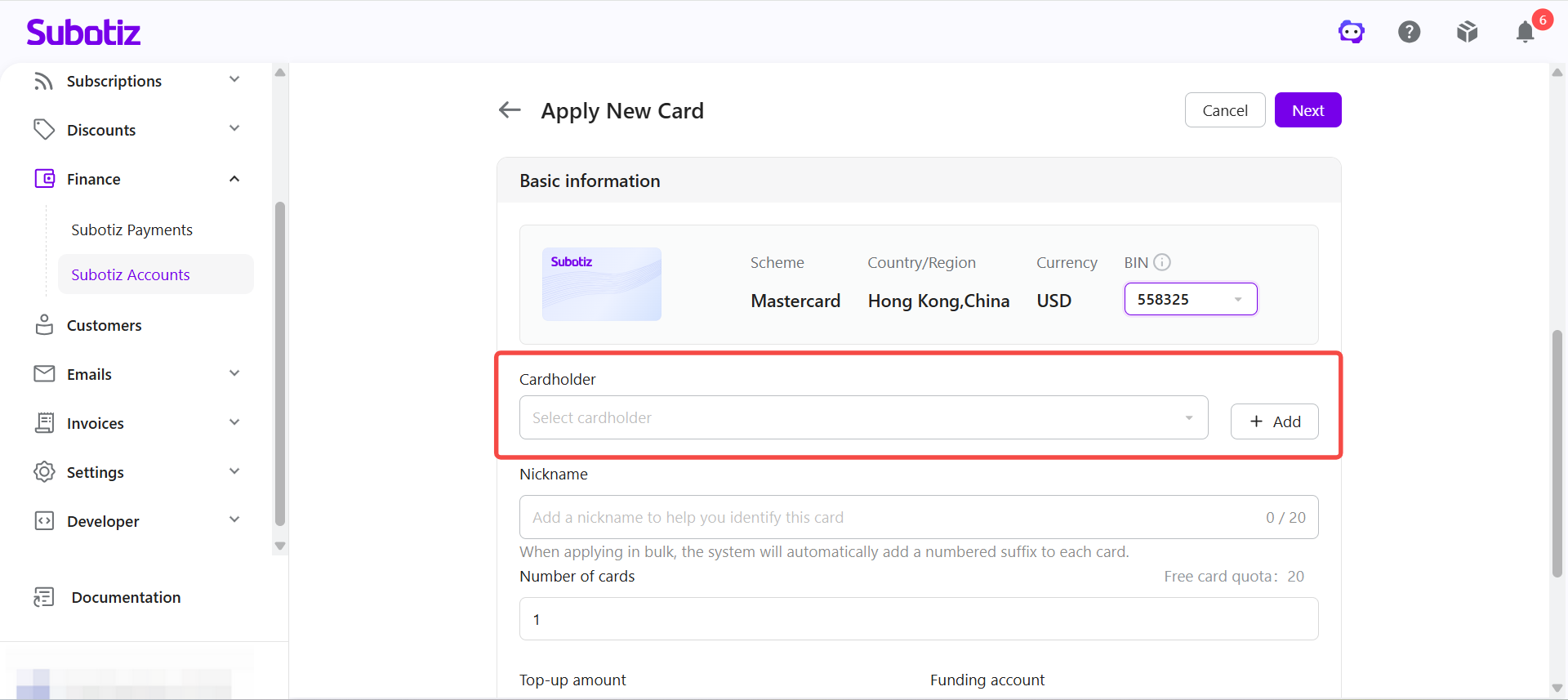The image size is (1568, 700).
Task: Click the Apply New Card heading
Action: point(622,110)
